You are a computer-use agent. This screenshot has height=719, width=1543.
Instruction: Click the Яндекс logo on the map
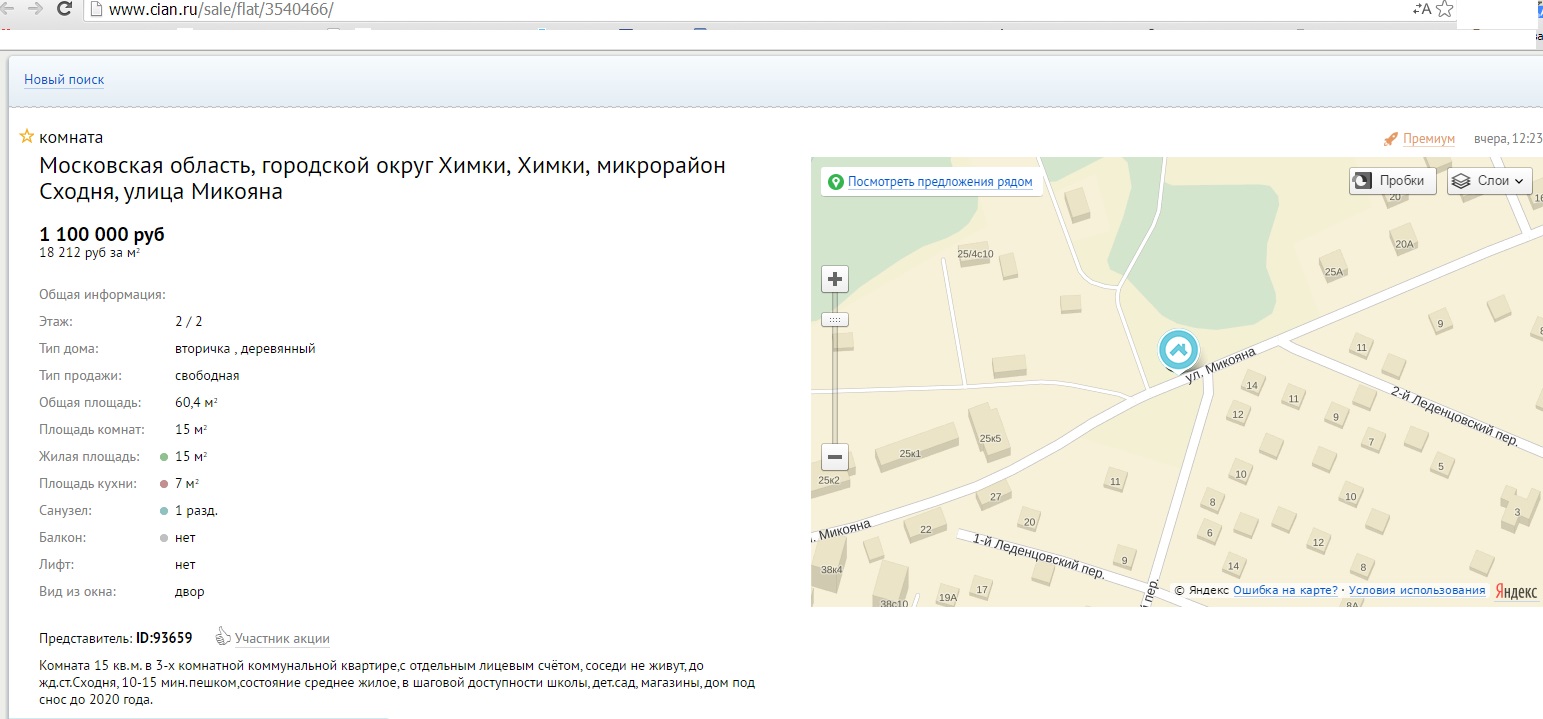[x=1516, y=591]
